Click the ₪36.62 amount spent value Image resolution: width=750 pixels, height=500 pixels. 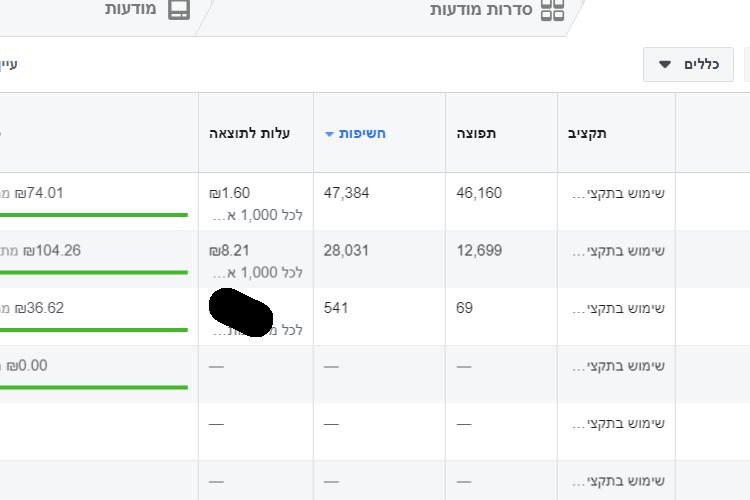39,308
